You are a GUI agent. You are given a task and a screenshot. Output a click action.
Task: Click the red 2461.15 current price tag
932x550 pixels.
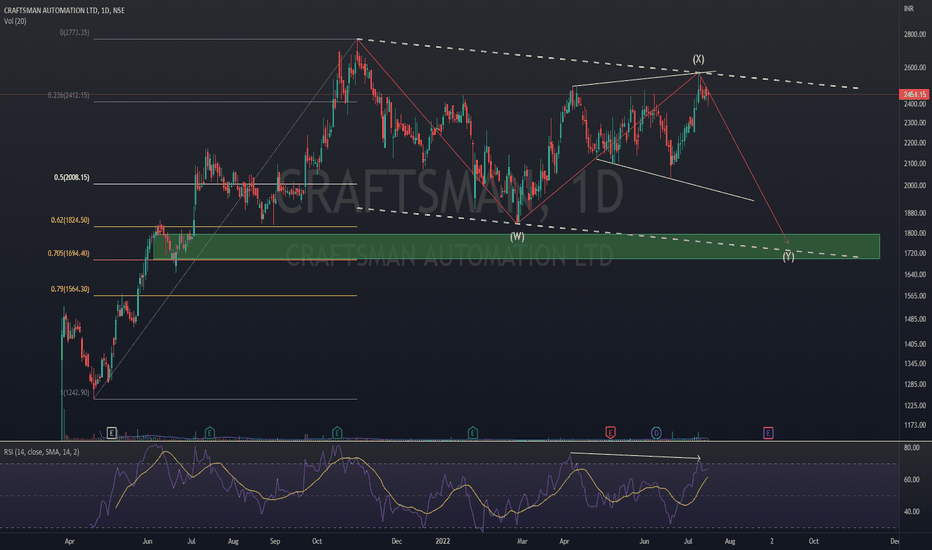[x=914, y=95]
